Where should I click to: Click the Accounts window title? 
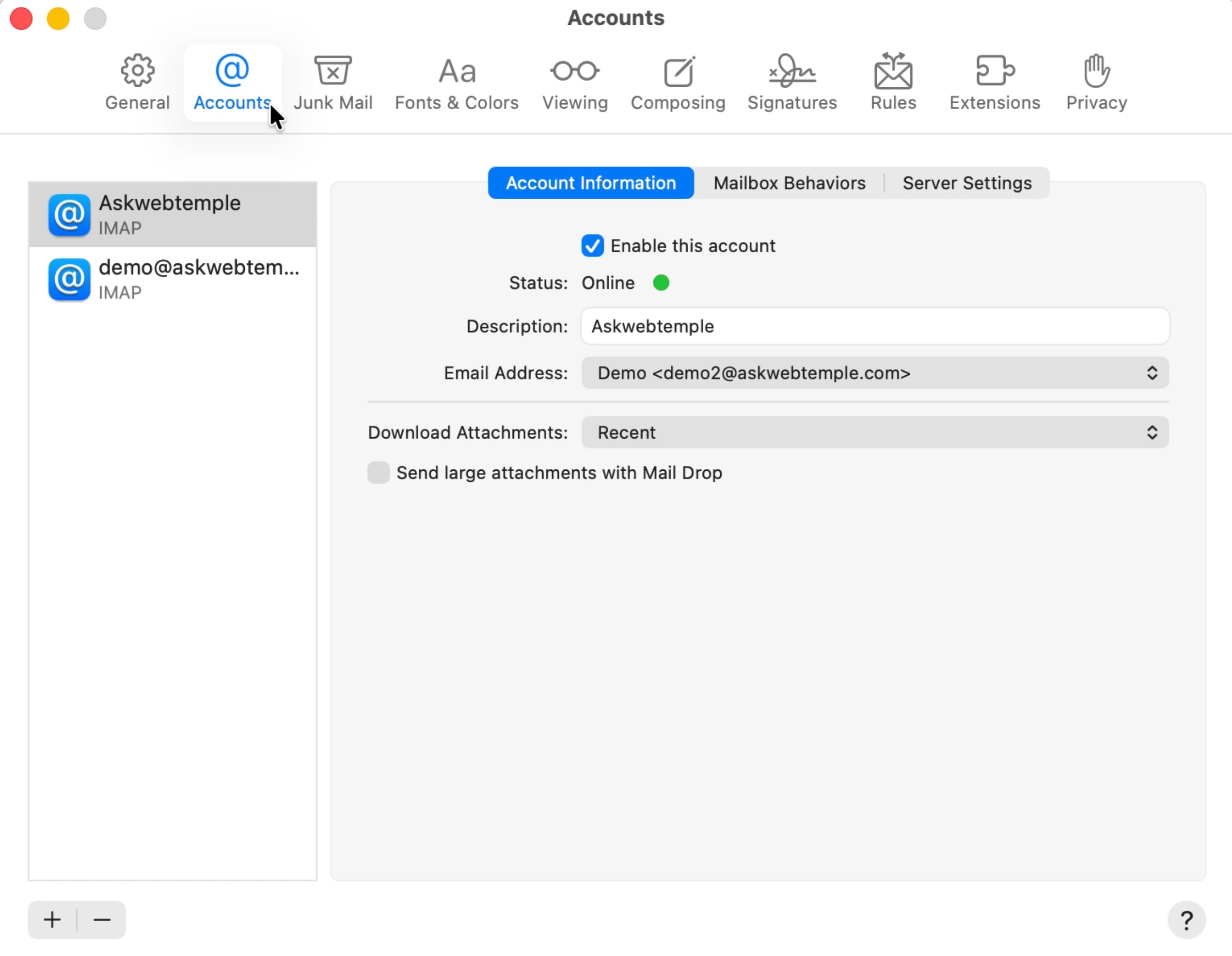[616, 18]
